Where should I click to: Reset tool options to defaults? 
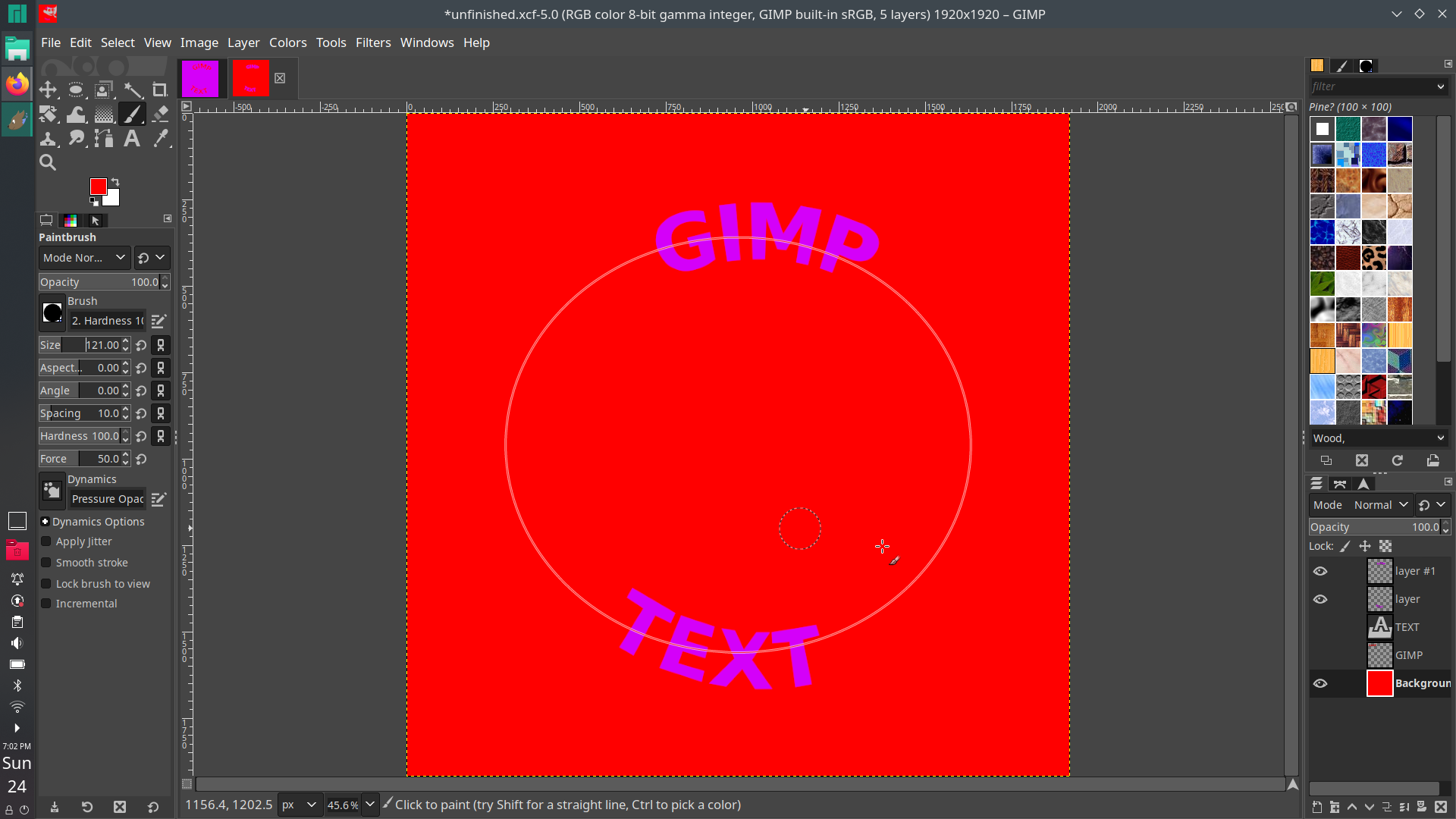point(153,808)
